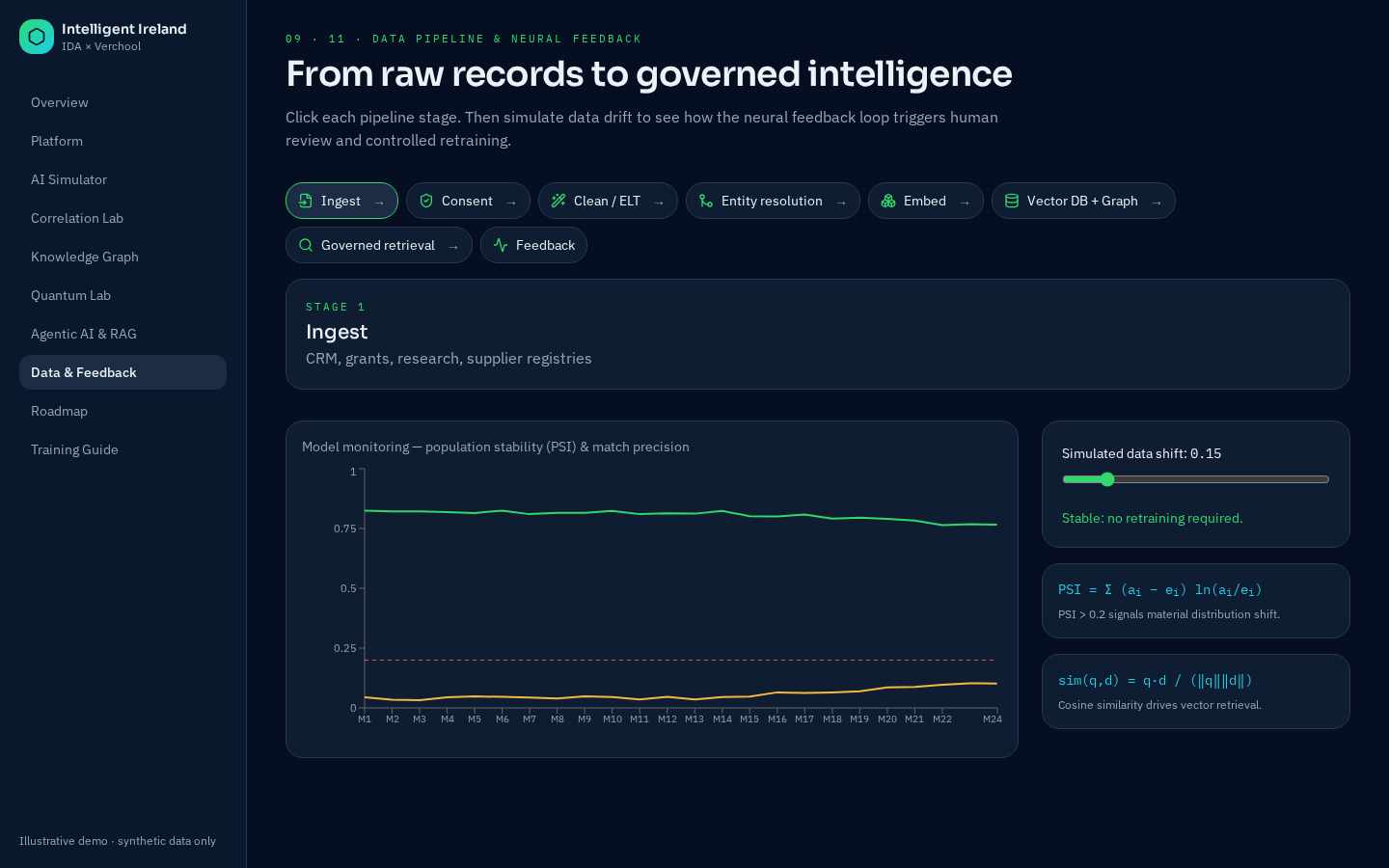Screen dimensions: 1389x868
Task: Click the Entity resolution branch icon
Action: tap(706, 201)
